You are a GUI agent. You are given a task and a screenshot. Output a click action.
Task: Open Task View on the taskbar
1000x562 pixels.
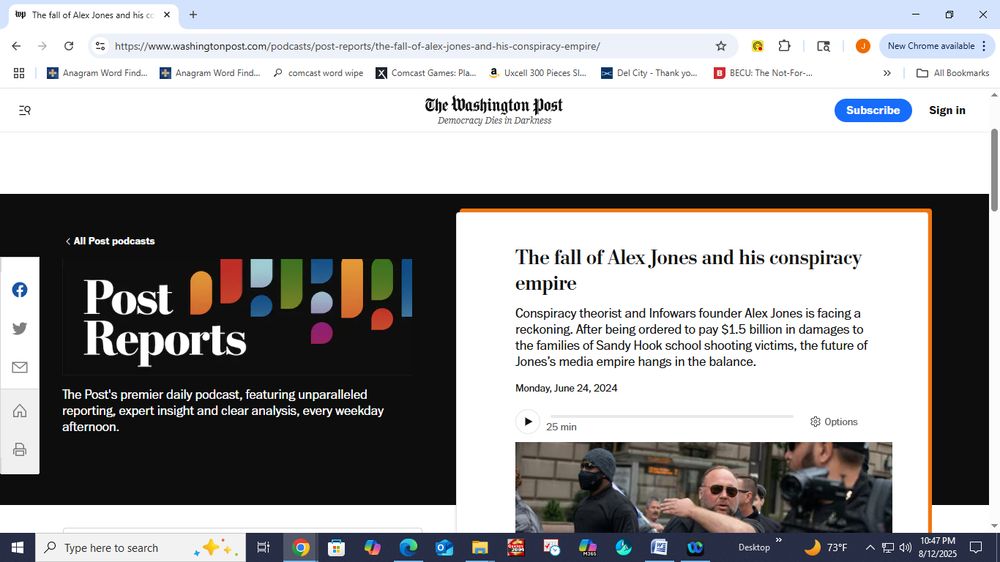(x=263, y=547)
